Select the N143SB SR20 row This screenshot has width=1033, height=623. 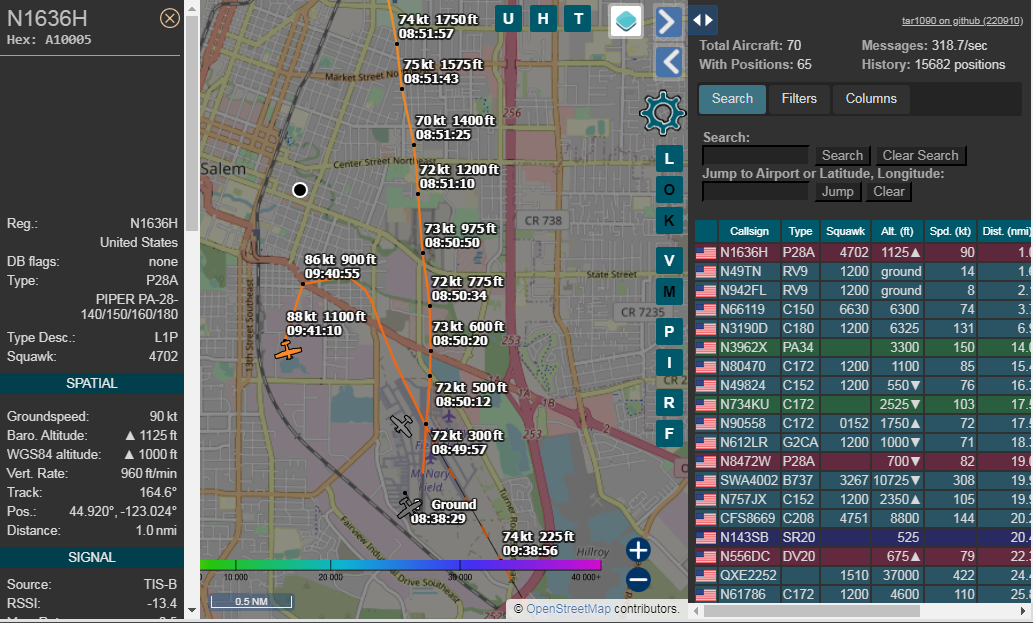point(864,537)
